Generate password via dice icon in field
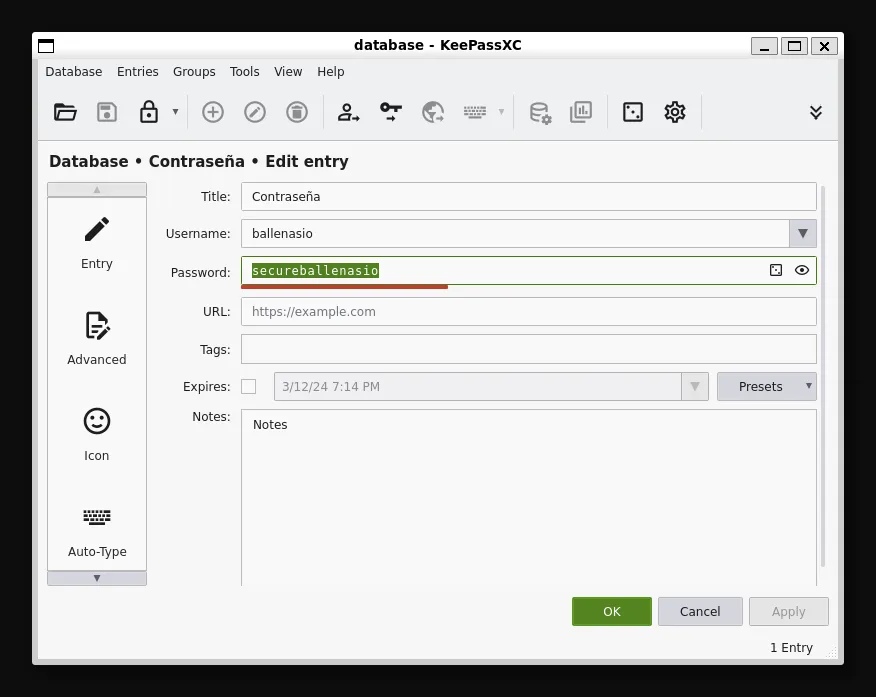Image resolution: width=876 pixels, height=697 pixels. pos(776,270)
